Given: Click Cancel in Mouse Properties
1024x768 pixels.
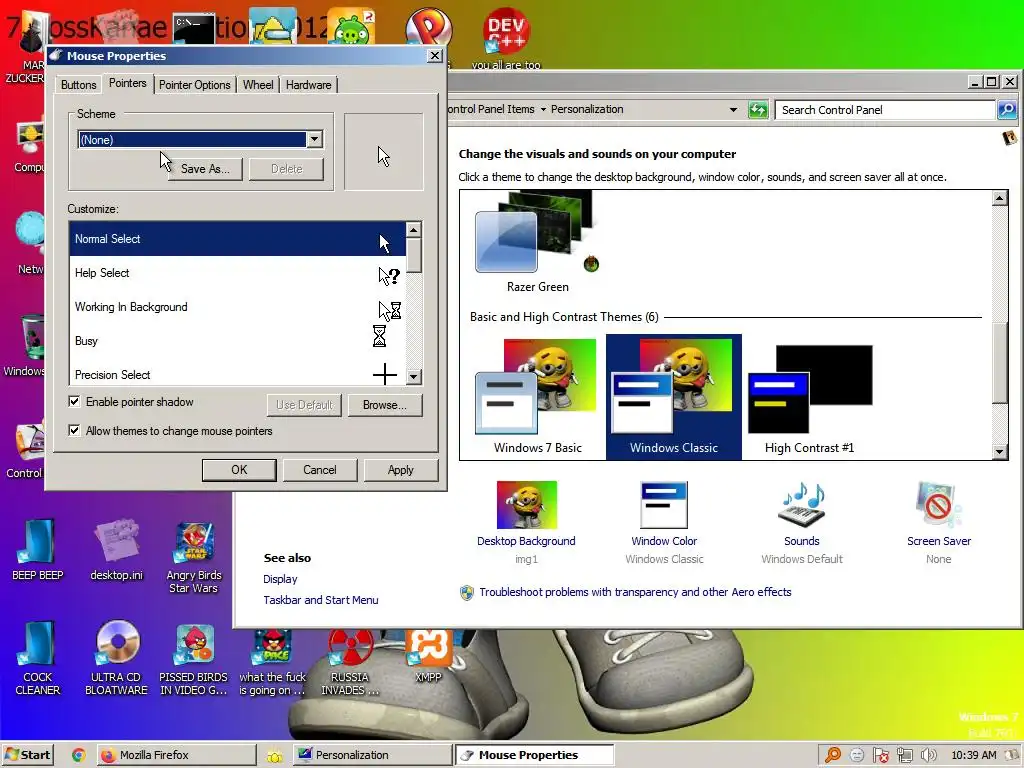Looking at the screenshot, I should (x=320, y=470).
